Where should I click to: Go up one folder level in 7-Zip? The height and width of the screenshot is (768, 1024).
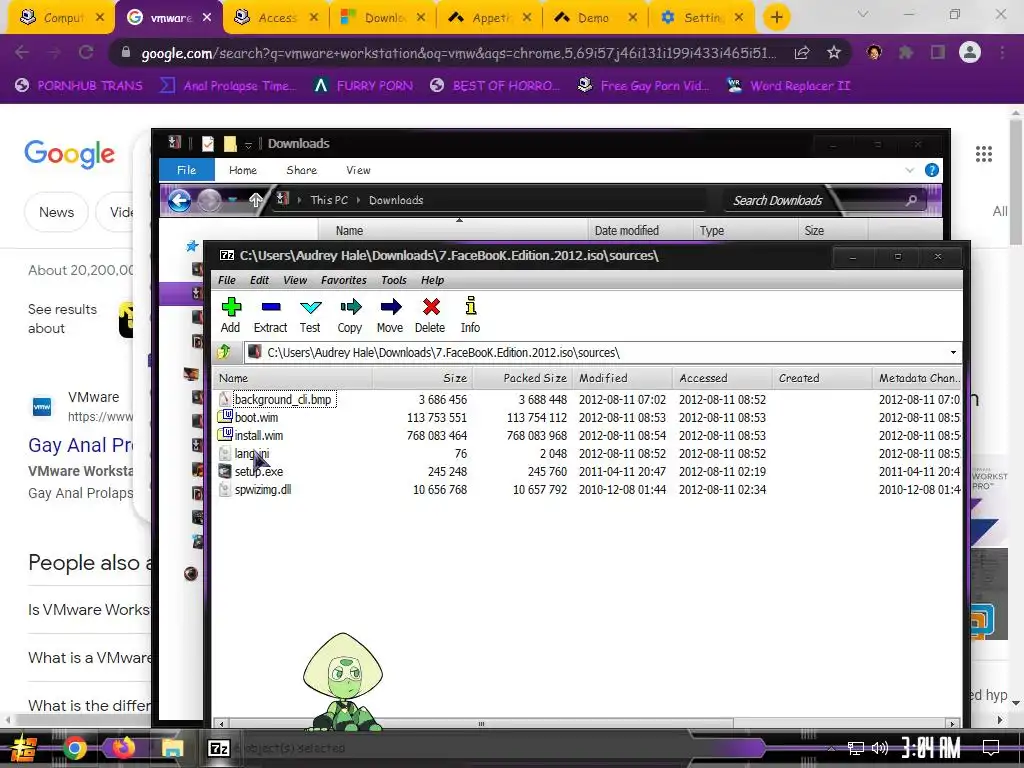(224, 353)
